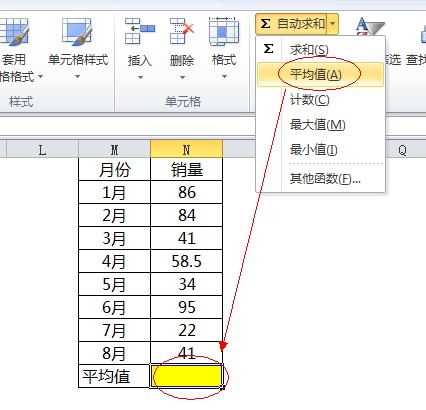Click the Format as Table (套用表格格式) icon
Viewport: 426px width, 410px height.
(13, 32)
